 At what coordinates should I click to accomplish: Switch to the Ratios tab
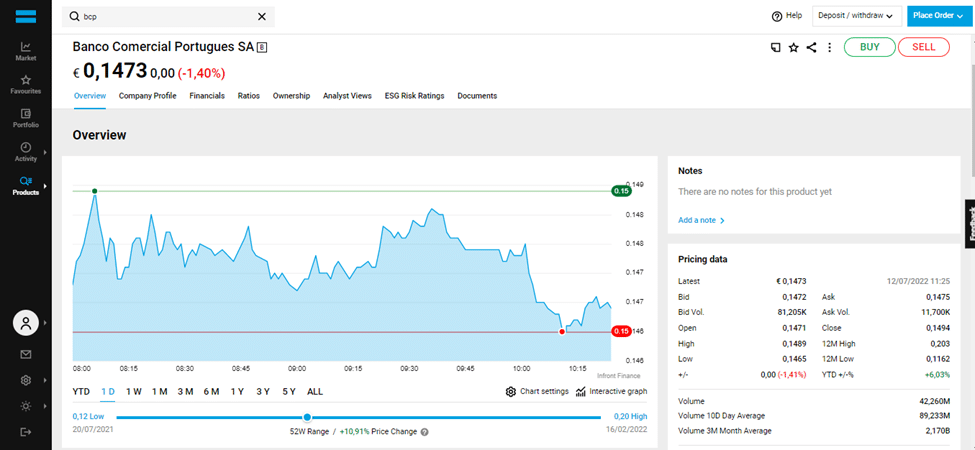coord(249,96)
